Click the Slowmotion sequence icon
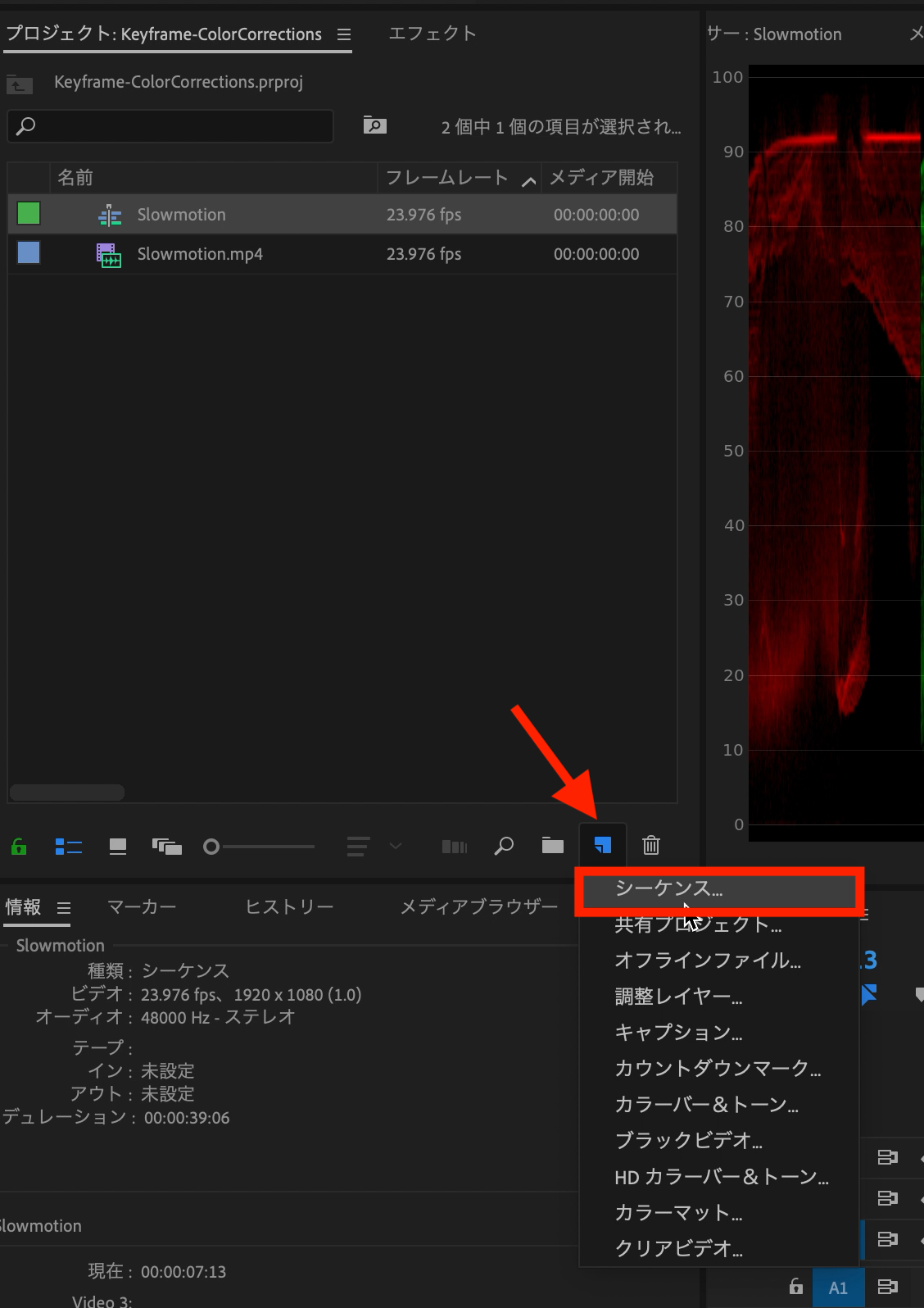Viewport: 924px width, 1308px height. coord(110,216)
